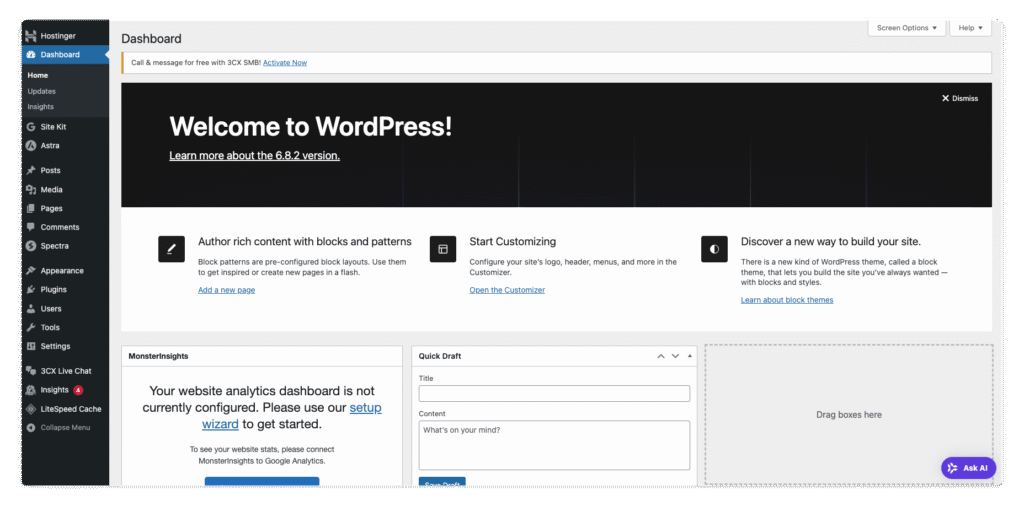Move Quick Draft widget down arrow
Viewport: 1024px width, 506px height.
coord(675,356)
